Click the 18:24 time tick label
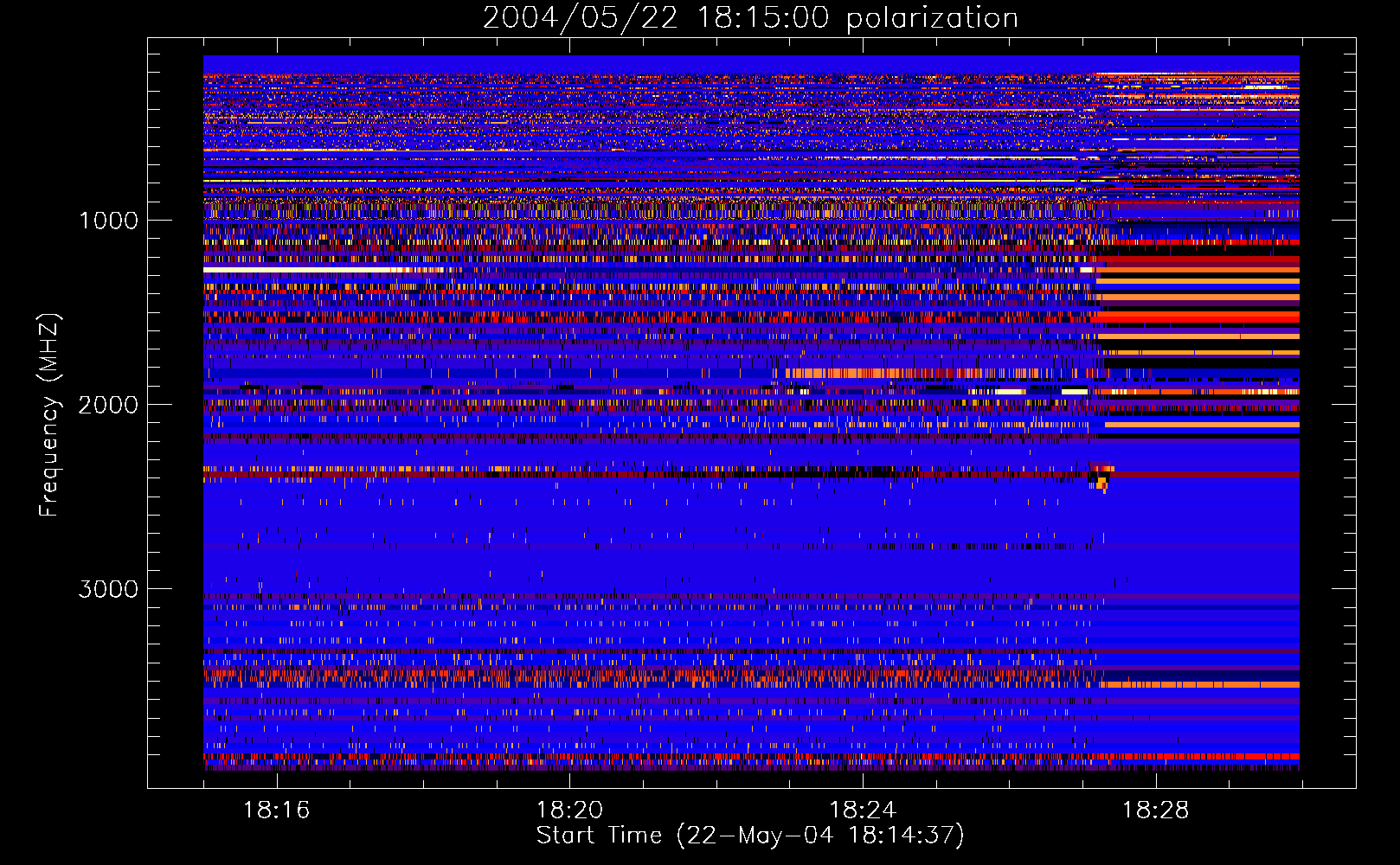Image resolution: width=1400 pixels, height=865 pixels. click(863, 810)
